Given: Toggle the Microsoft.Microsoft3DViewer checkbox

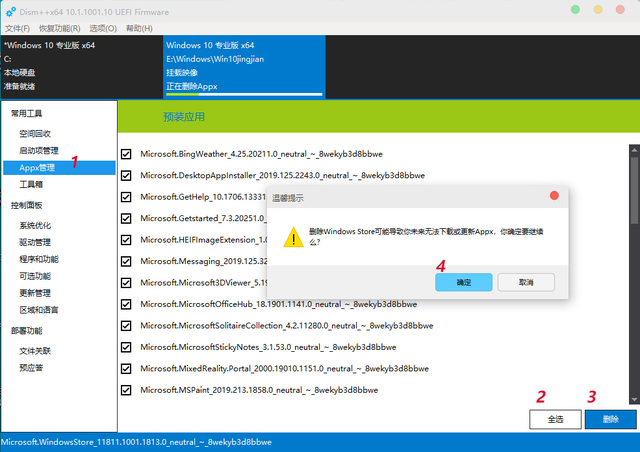Looking at the screenshot, I should pos(126,283).
